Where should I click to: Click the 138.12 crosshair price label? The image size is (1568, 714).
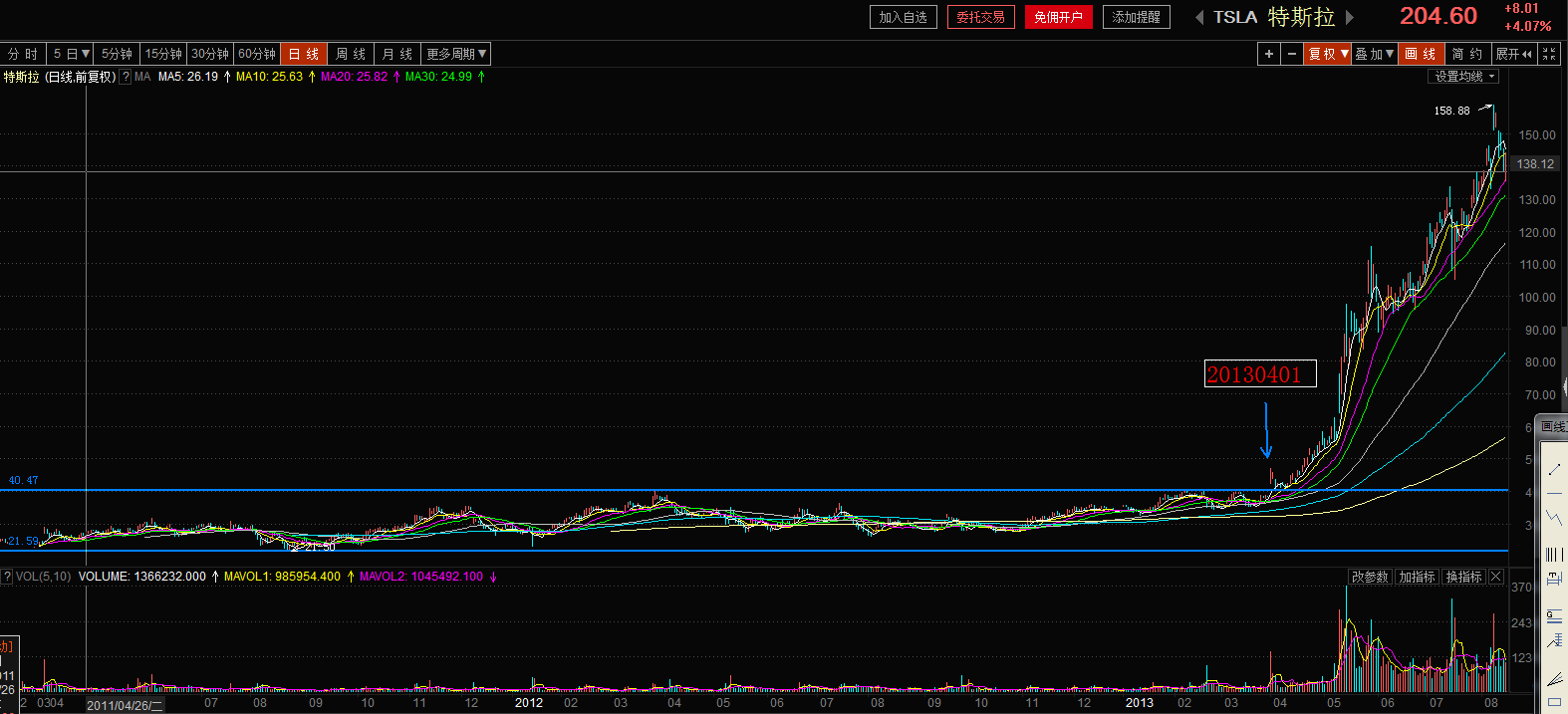tap(1535, 164)
